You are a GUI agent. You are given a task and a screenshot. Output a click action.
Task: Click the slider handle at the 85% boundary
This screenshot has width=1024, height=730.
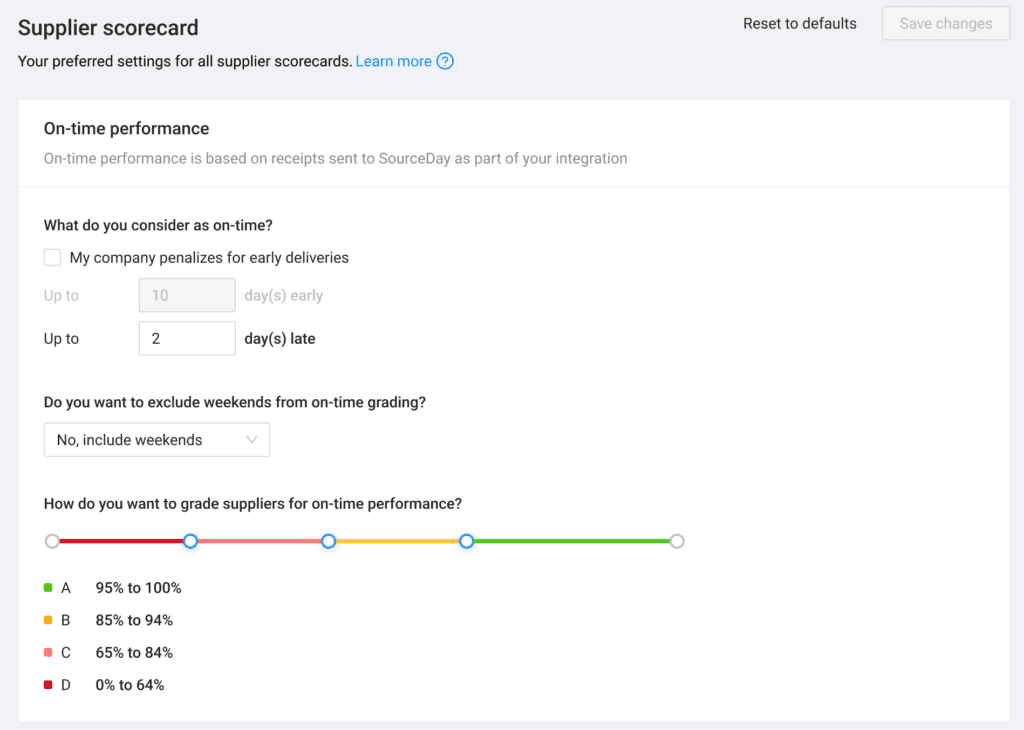point(328,540)
